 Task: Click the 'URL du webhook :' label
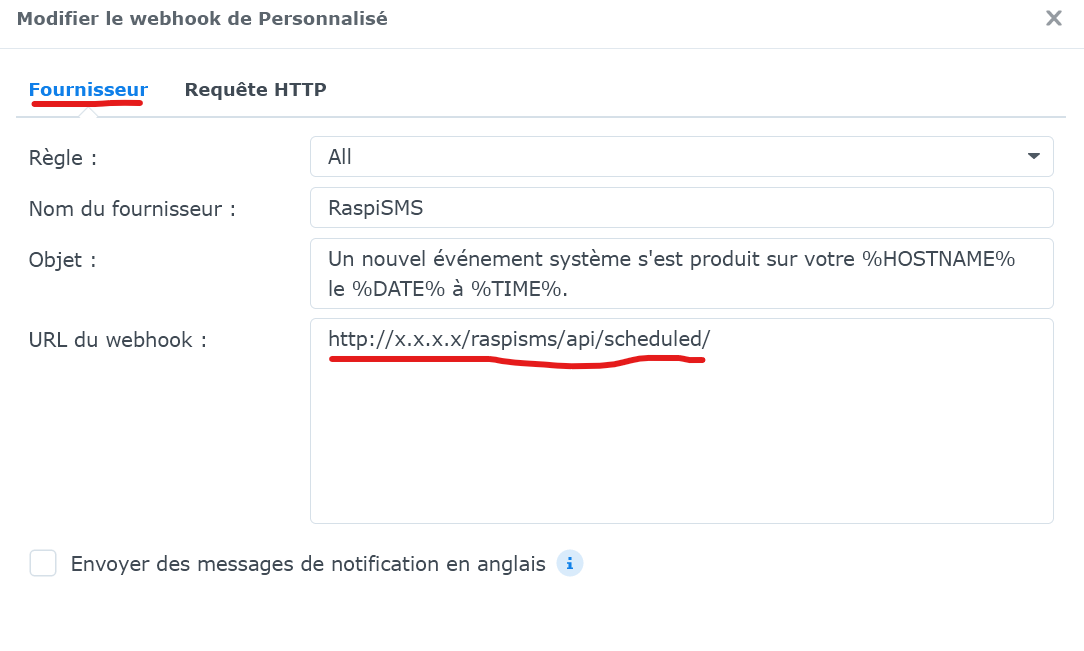(118, 340)
